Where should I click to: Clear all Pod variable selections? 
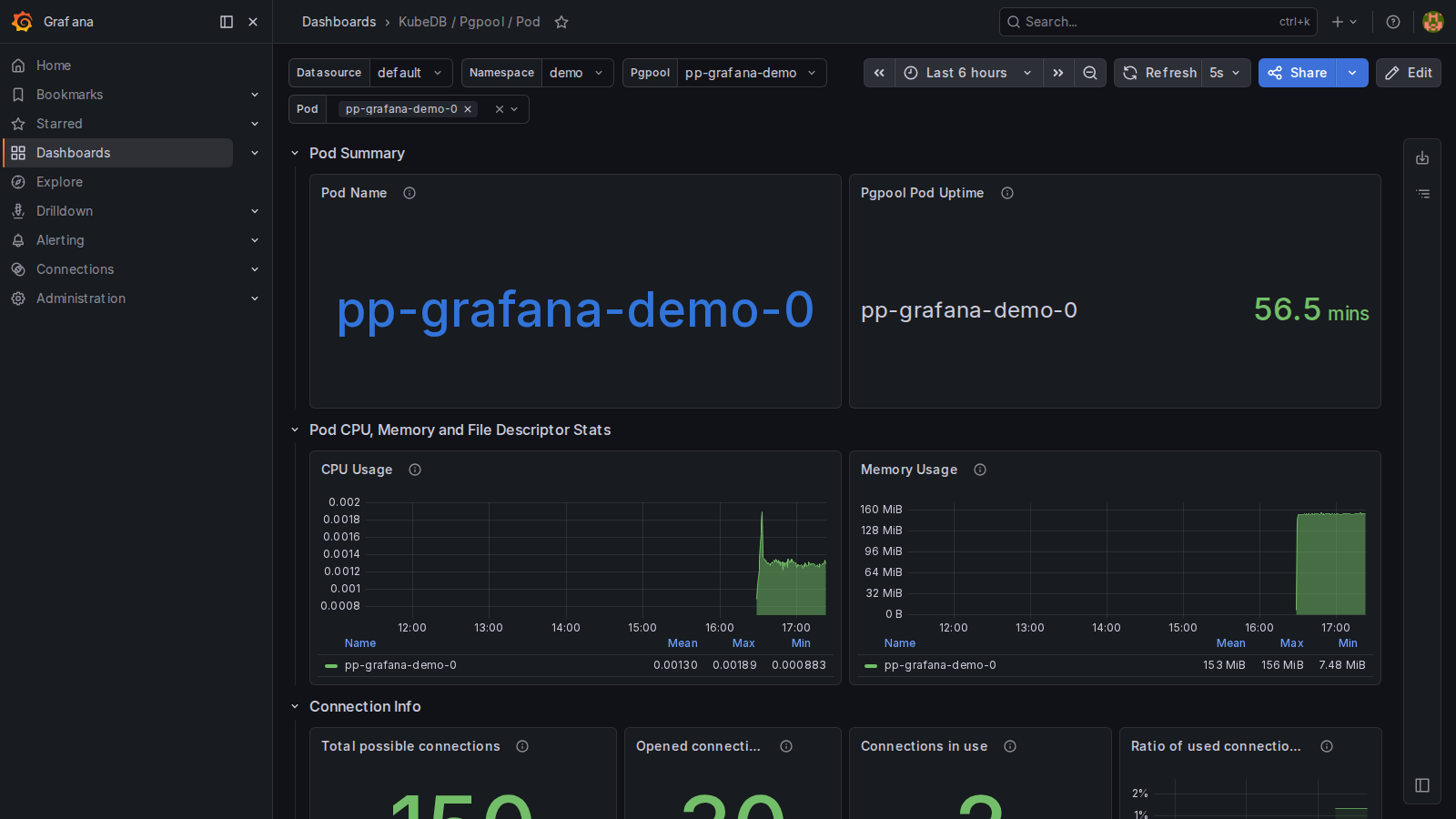(499, 109)
